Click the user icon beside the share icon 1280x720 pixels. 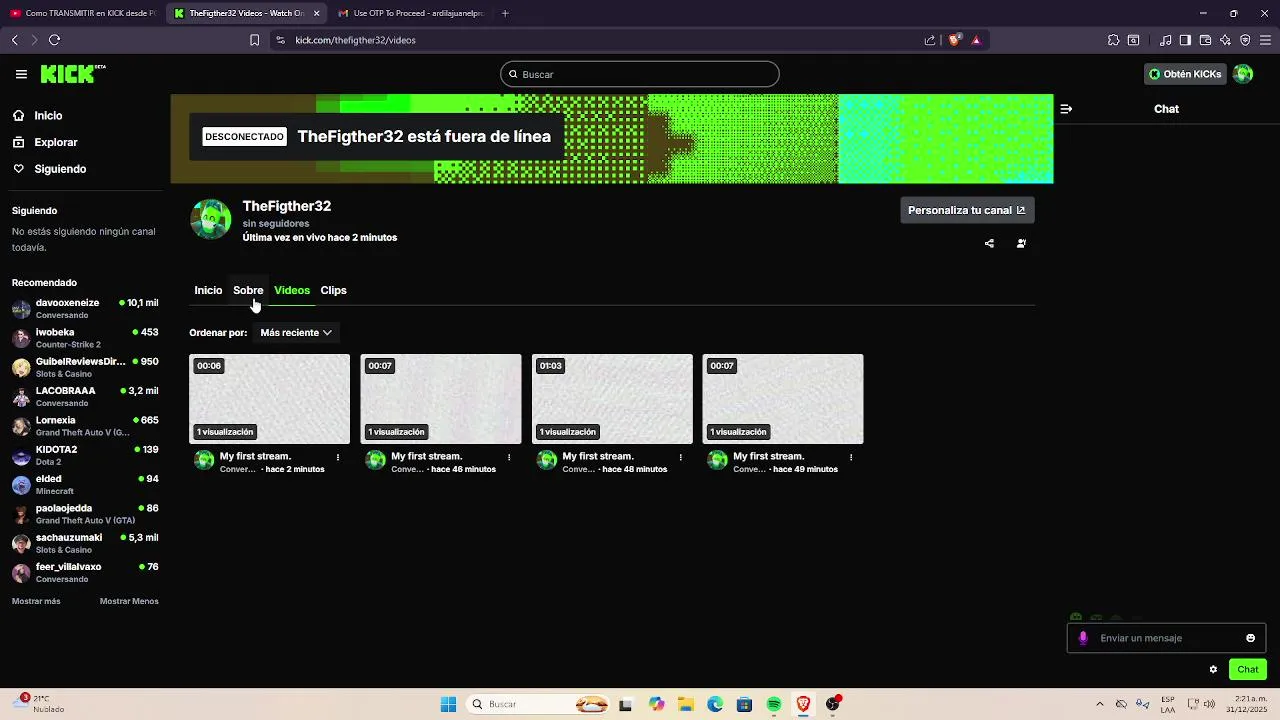point(1021,243)
